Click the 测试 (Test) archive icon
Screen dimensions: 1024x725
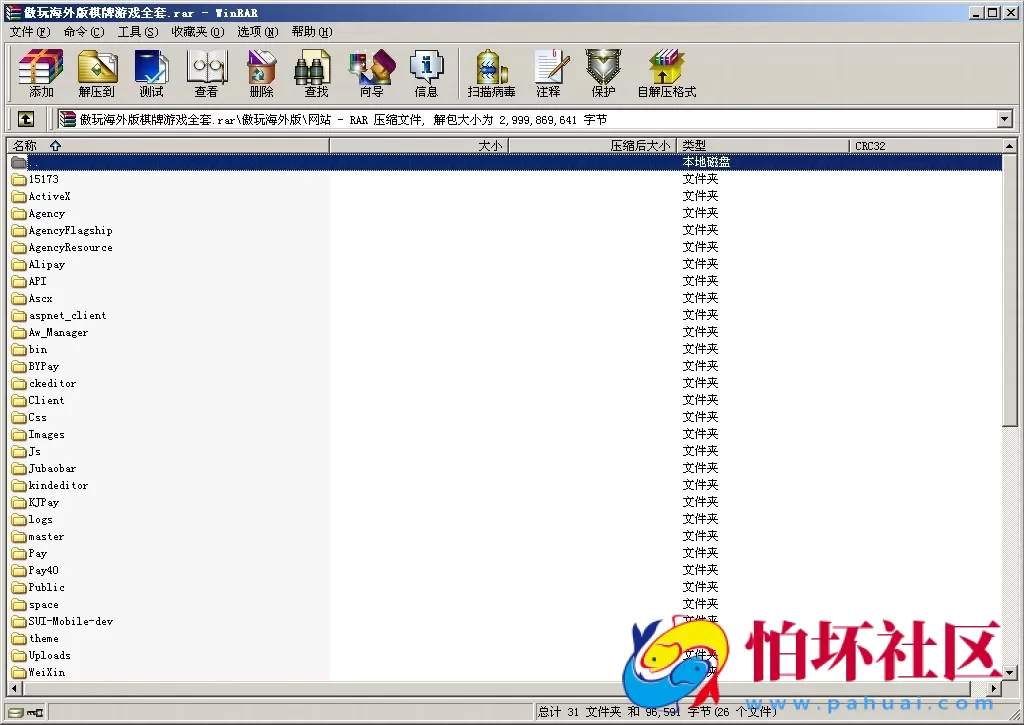coord(151,73)
